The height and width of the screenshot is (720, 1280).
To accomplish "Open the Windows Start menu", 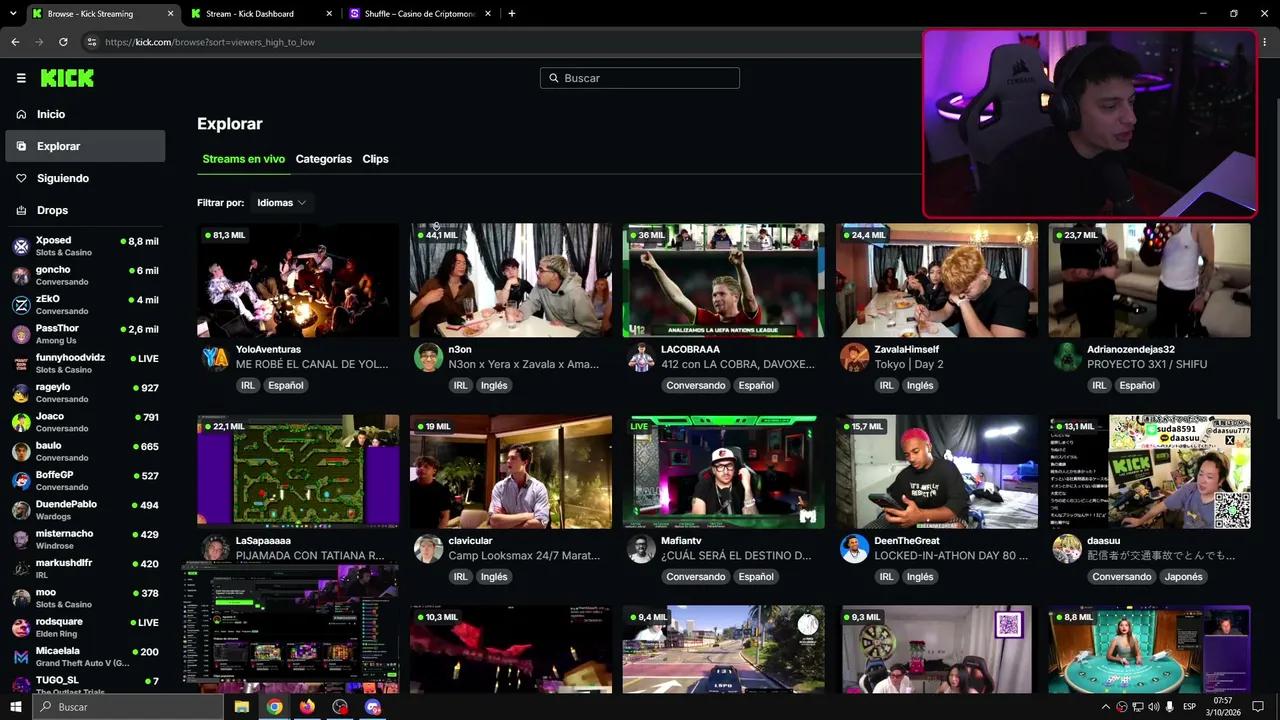I will [x=16, y=707].
